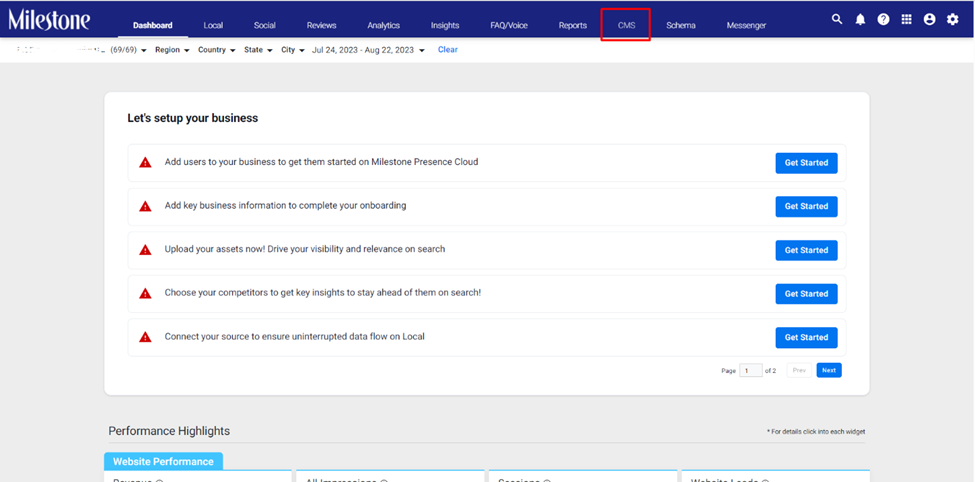Click warning icon beside key business information
This screenshot has height=482, width=975.
146,206
